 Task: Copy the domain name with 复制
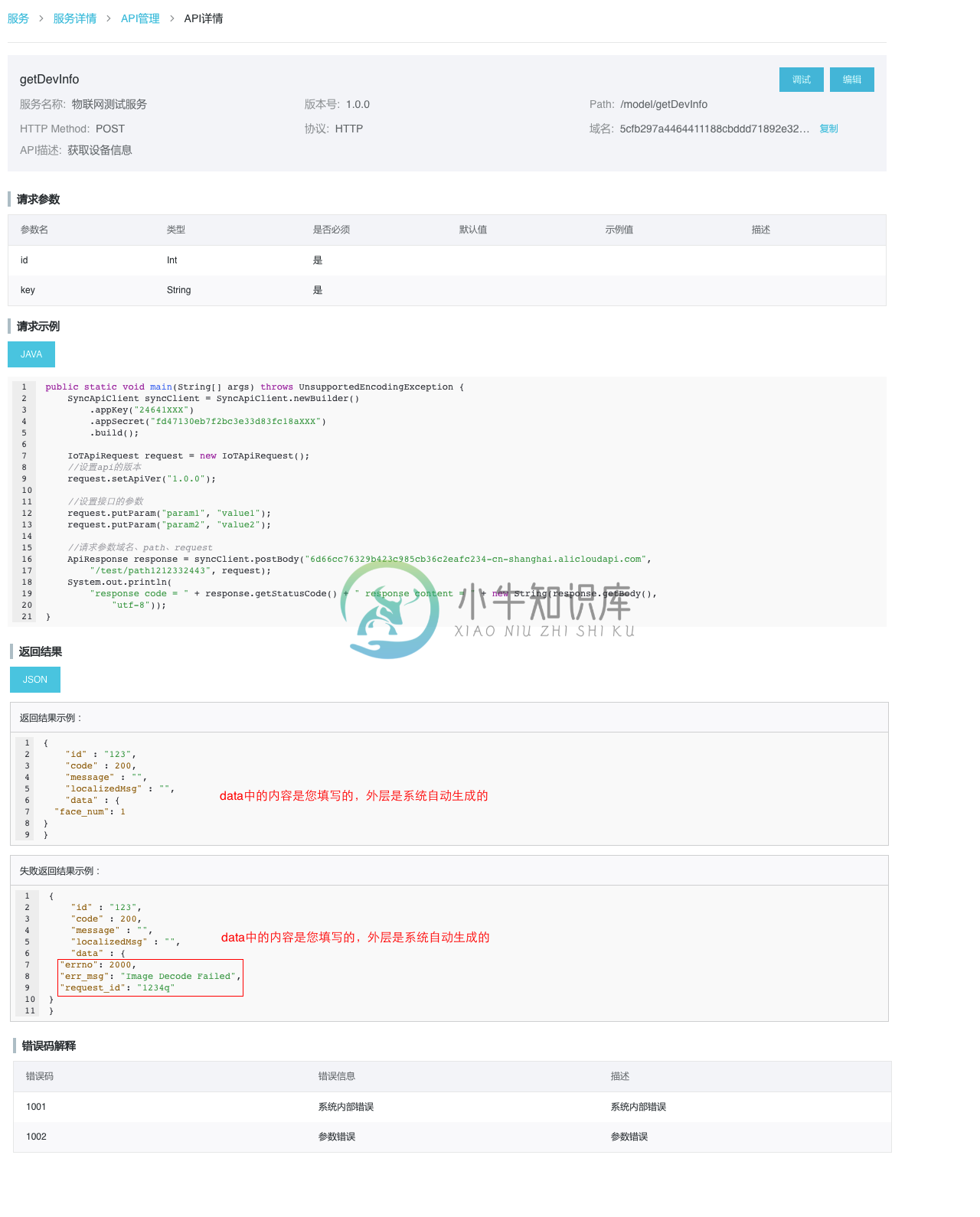[828, 129]
